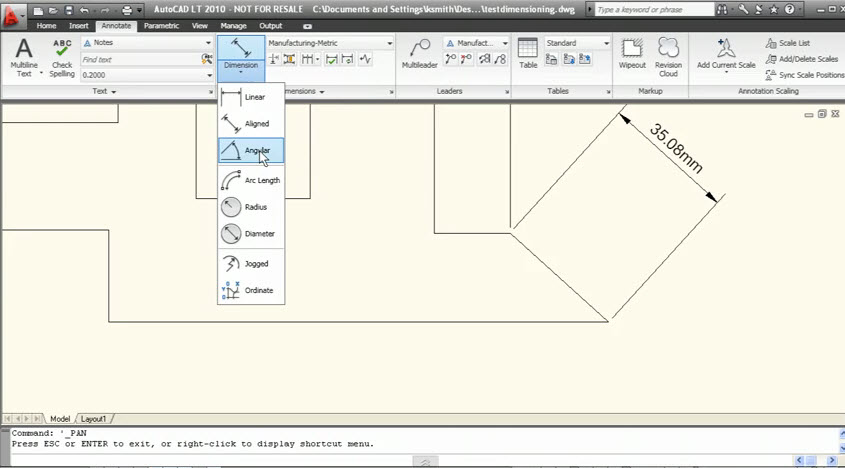This screenshot has height=468, width=845.
Task: Click the Redo arrow icon
Action: (x=103, y=10)
